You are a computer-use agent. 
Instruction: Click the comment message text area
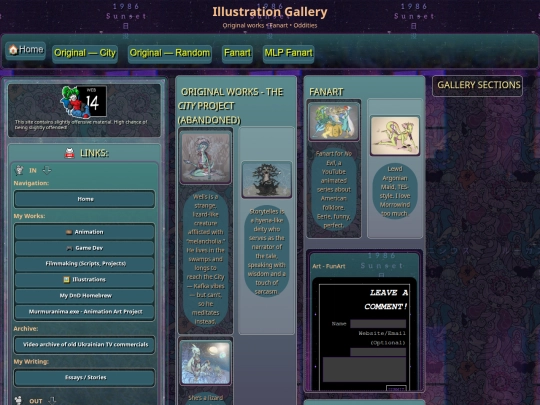364,370
